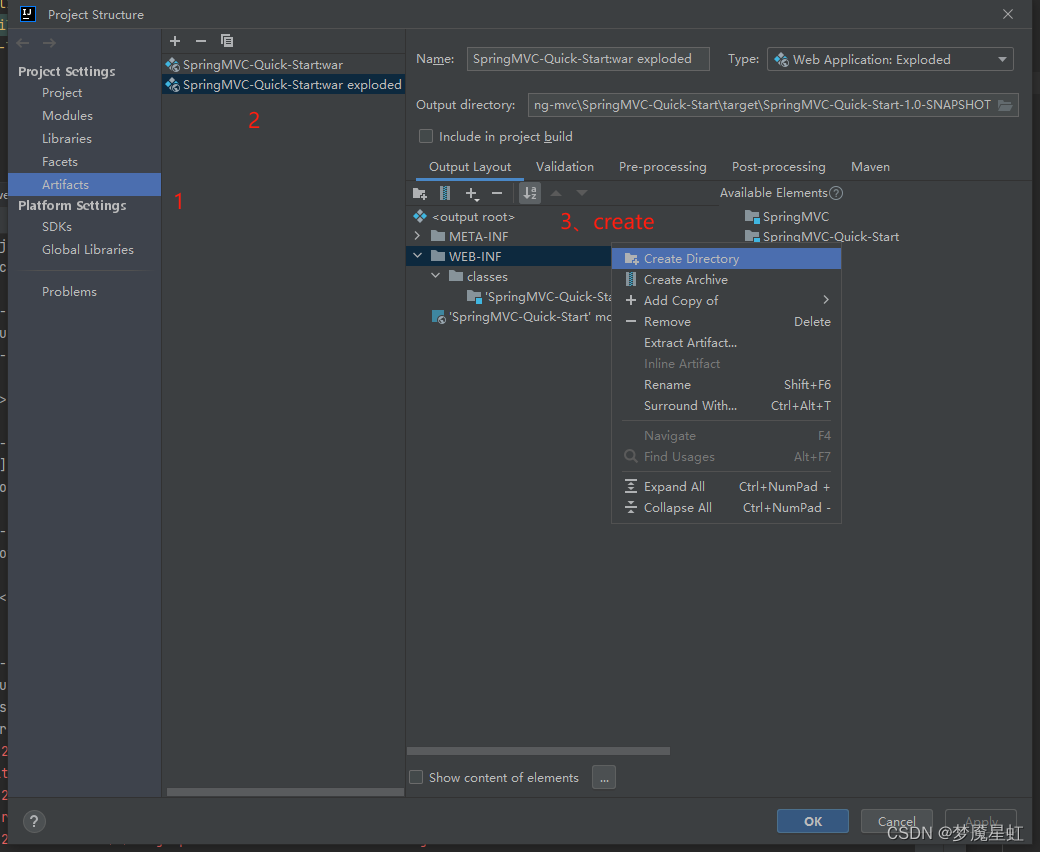This screenshot has width=1040, height=852.
Task: Close the Project Structure dialog
Action: [1008, 14]
